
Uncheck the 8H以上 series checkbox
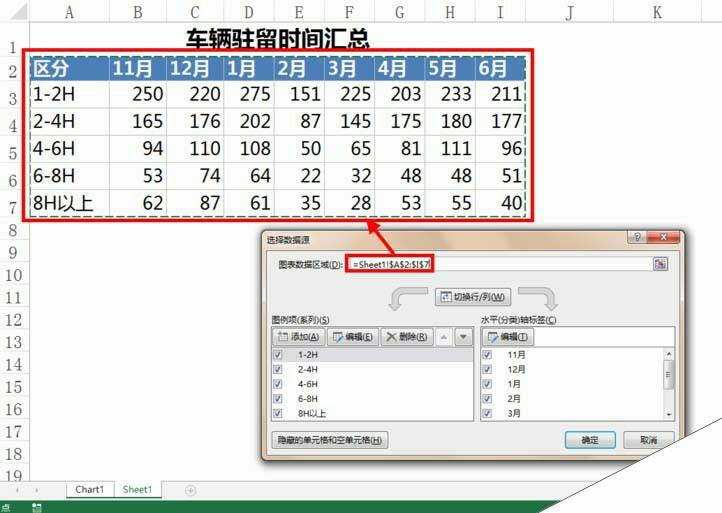(278, 413)
